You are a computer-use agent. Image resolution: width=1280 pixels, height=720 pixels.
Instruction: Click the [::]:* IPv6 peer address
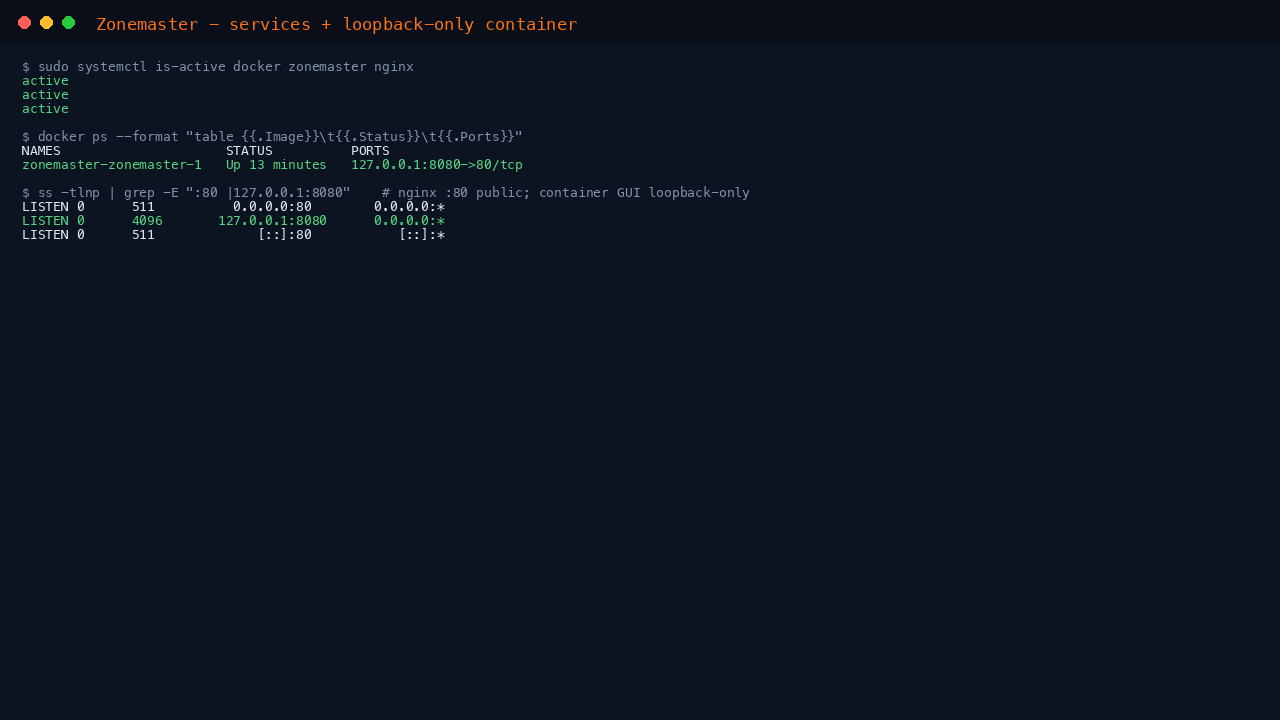click(x=422, y=235)
